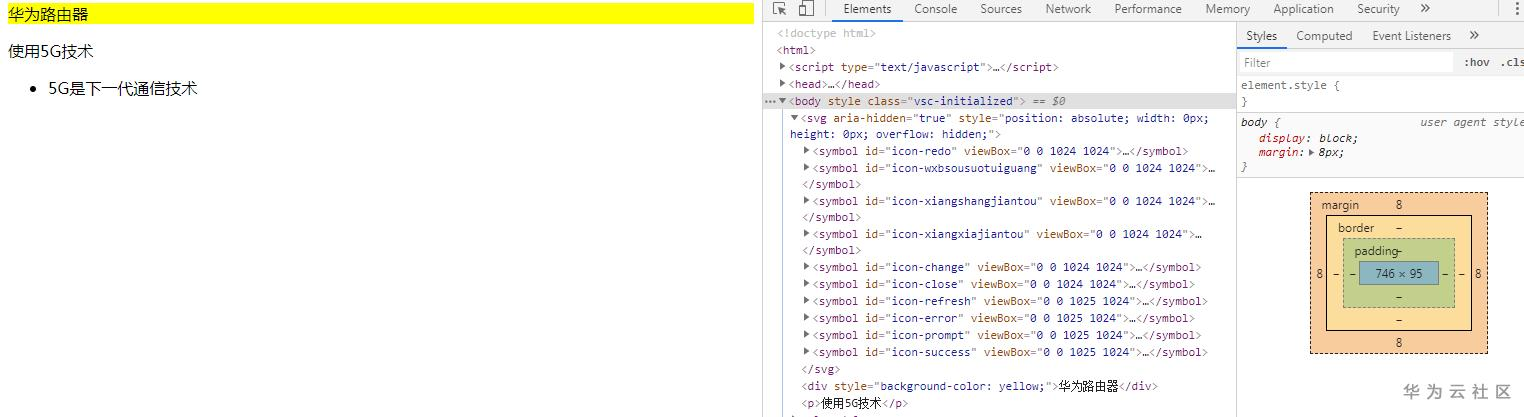Expand the icon-close symbol node
Viewport: 1524px width, 417px height.
pyautogui.click(x=808, y=284)
